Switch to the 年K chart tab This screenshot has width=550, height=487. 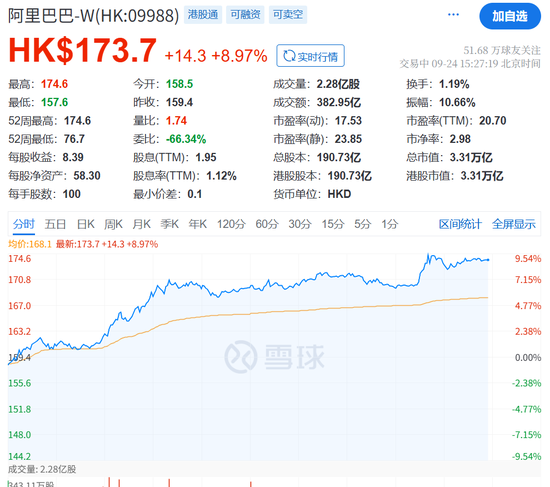(x=197, y=224)
